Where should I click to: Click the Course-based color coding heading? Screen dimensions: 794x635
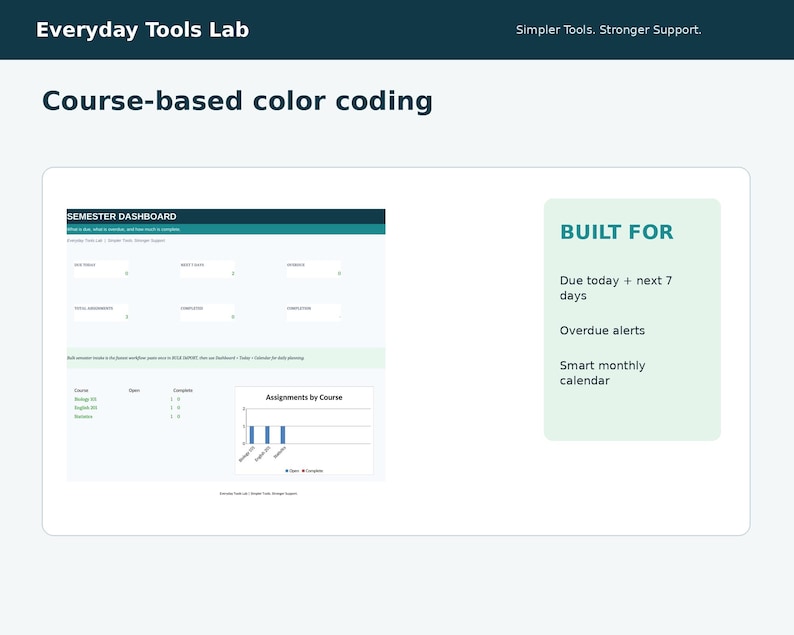237,101
